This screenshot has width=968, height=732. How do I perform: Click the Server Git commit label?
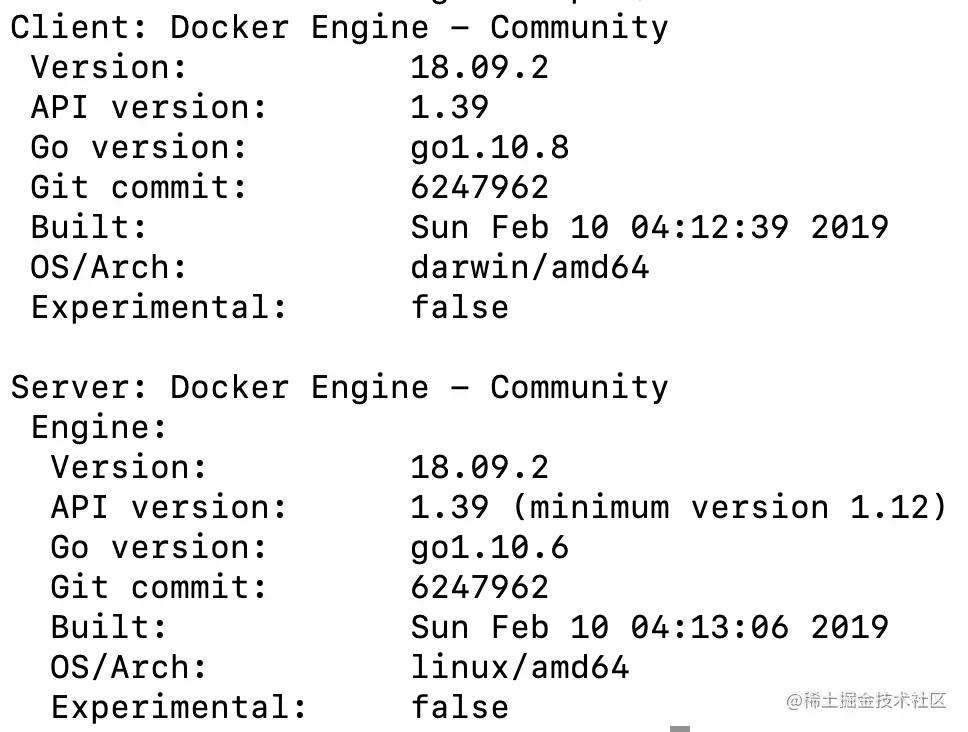coord(159,587)
